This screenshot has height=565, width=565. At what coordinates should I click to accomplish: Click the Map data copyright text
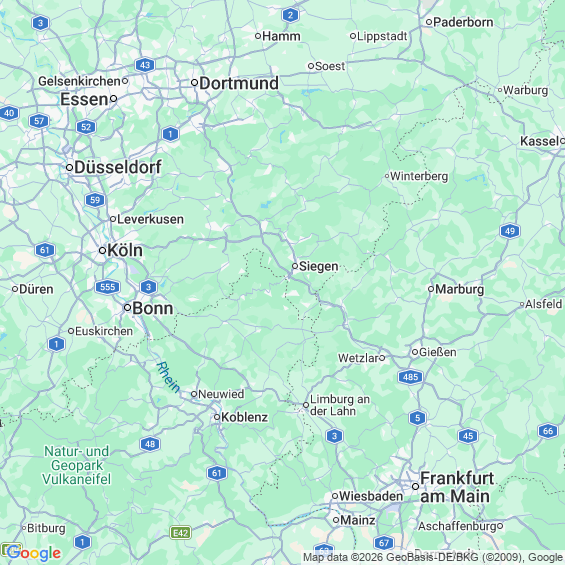433,558
